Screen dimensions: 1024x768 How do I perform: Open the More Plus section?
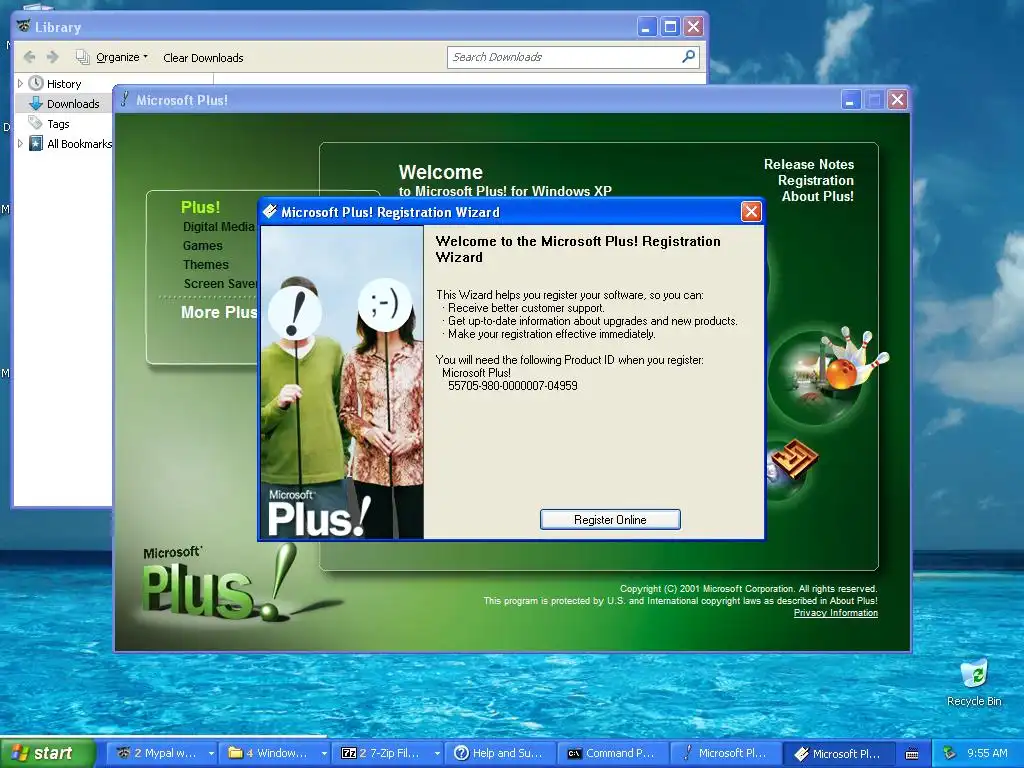(x=219, y=312)
